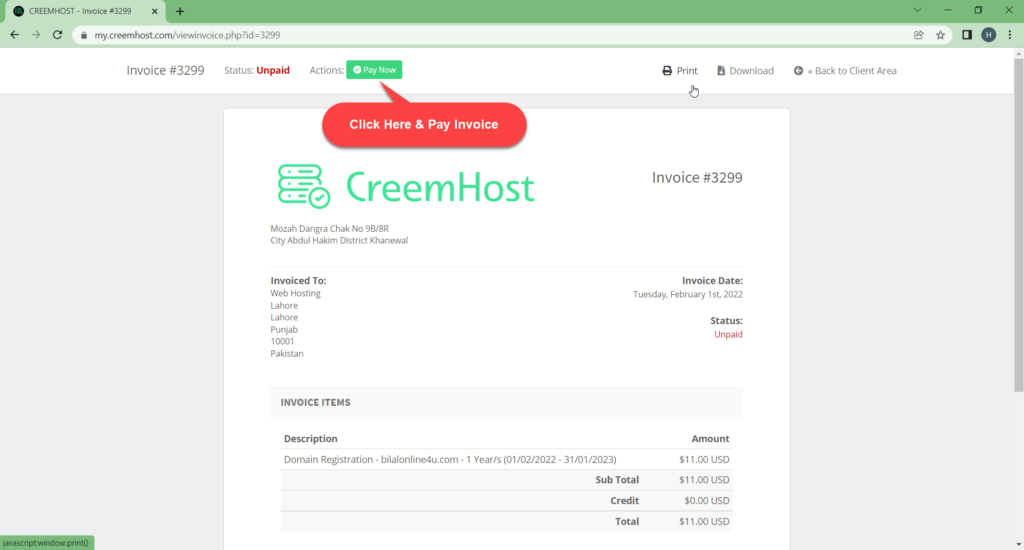Click the Domain Registration item description
The height and width of the screenshot is (550, 1024).
tap(450, 460)
